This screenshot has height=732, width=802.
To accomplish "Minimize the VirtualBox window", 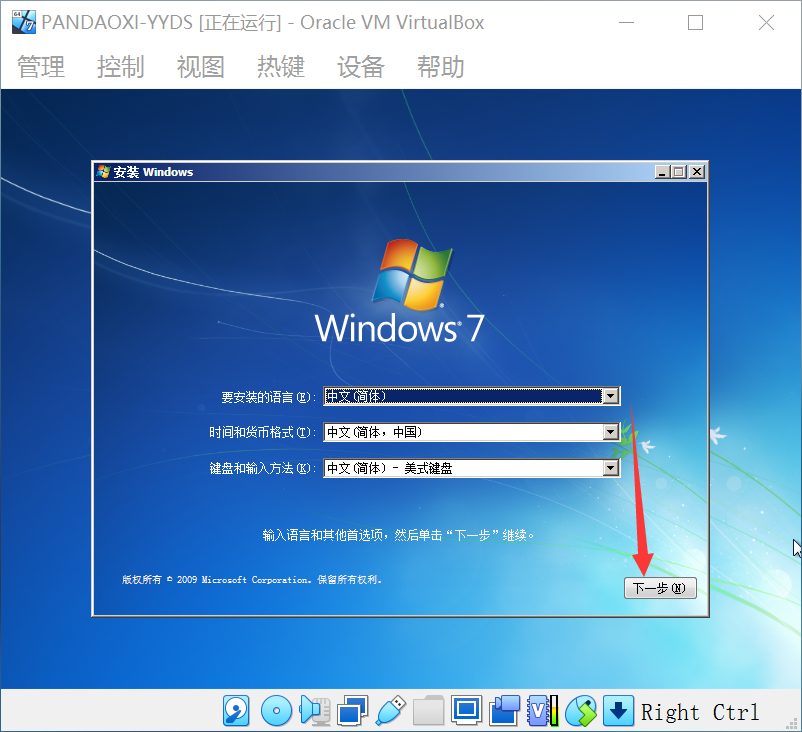I will [x=627, y=23].
